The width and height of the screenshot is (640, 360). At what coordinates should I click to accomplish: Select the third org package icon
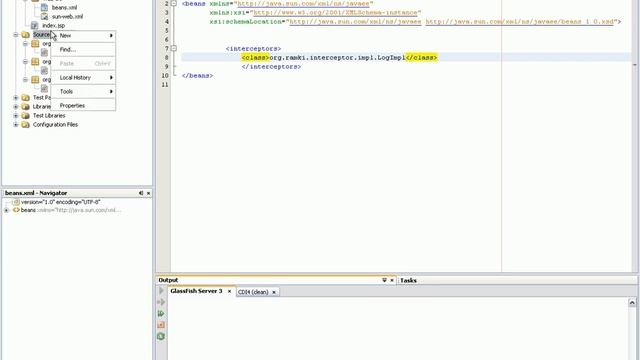(x=35, y=80)
